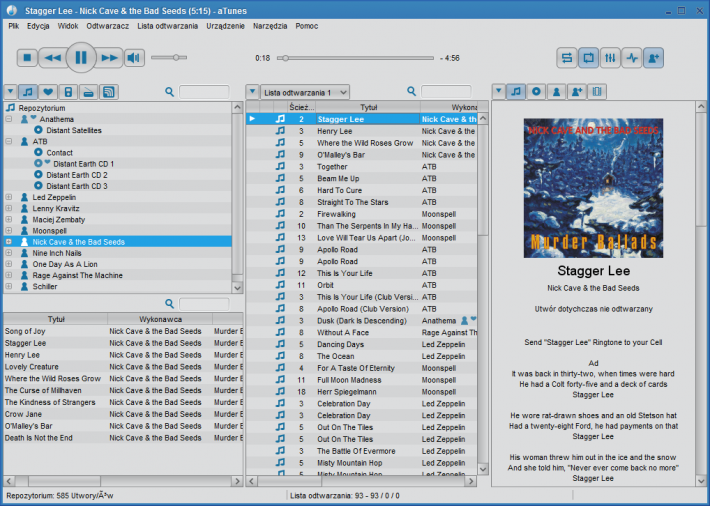Screen dimensions: 710x506
Task: Collapse the Anathema artist node
Action: [x=9, y=119]
